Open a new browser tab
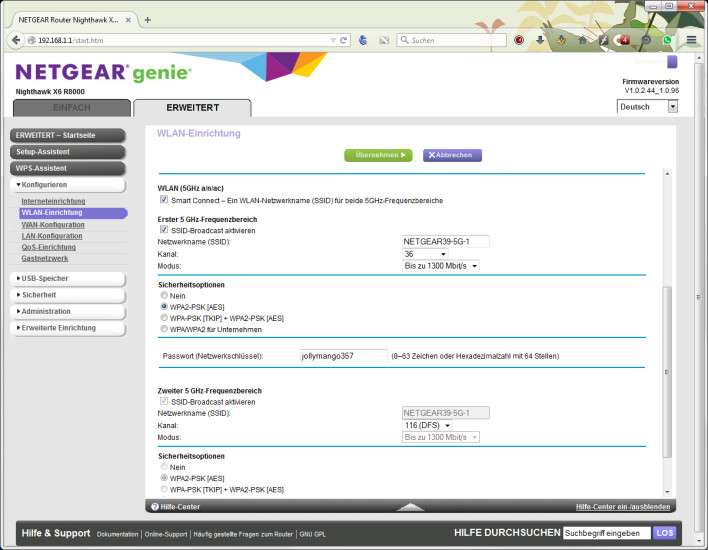Screen dimensions: 708x550 coord(148,20)
